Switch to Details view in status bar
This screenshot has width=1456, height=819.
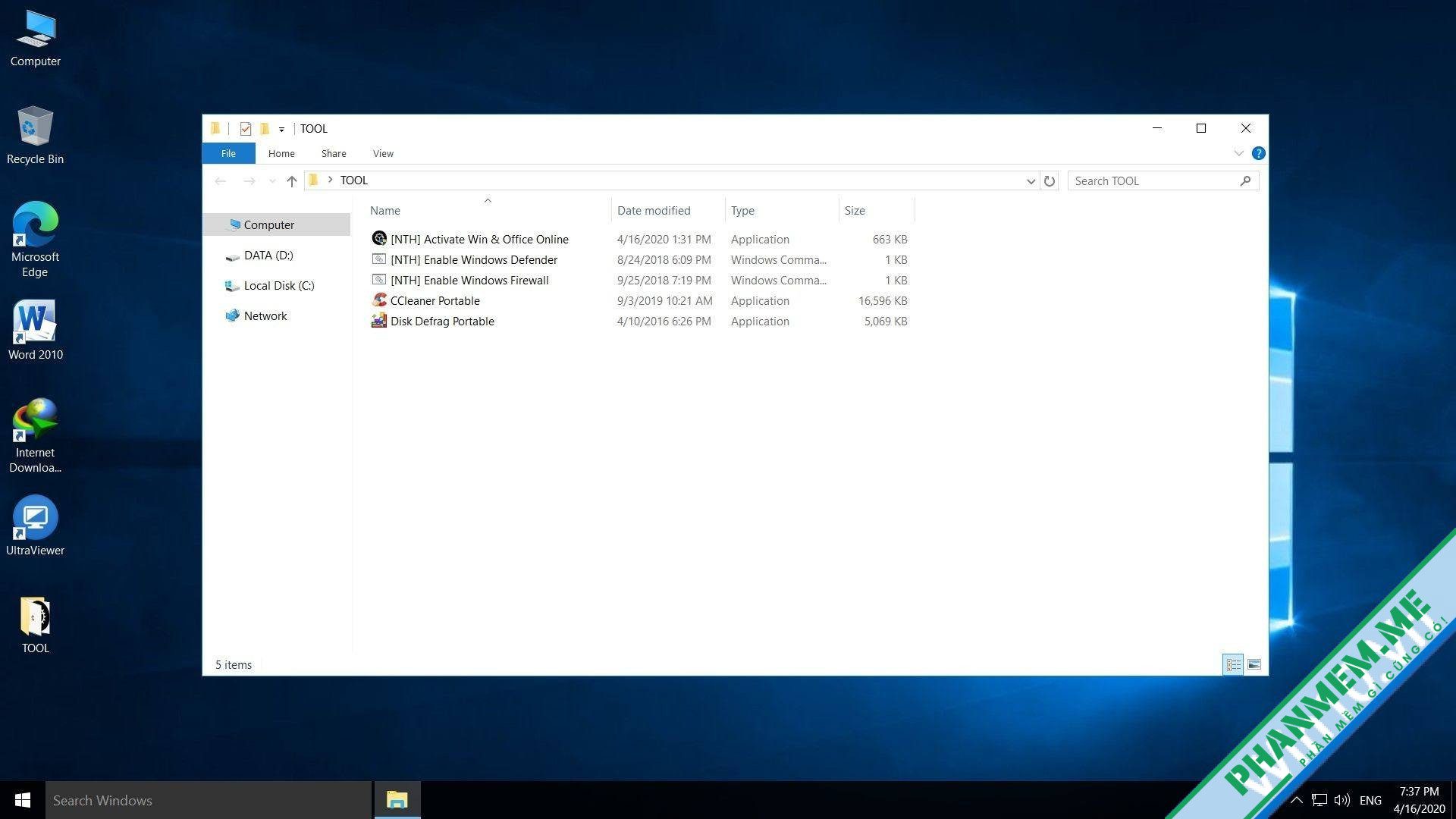tap(1233, 665)
